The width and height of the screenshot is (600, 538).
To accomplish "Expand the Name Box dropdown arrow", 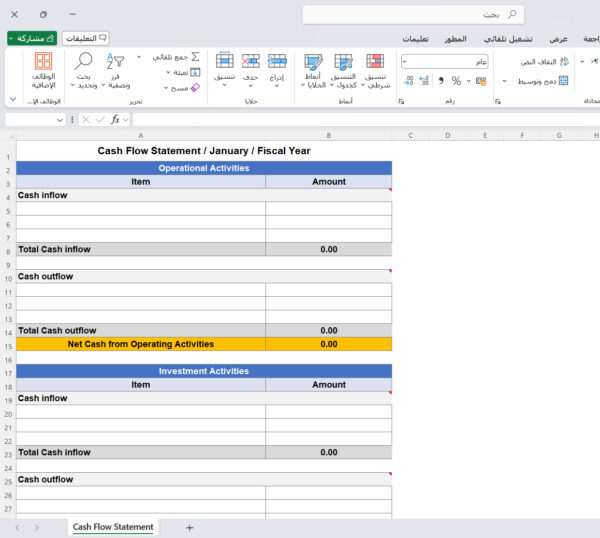I will click(60, 119).
